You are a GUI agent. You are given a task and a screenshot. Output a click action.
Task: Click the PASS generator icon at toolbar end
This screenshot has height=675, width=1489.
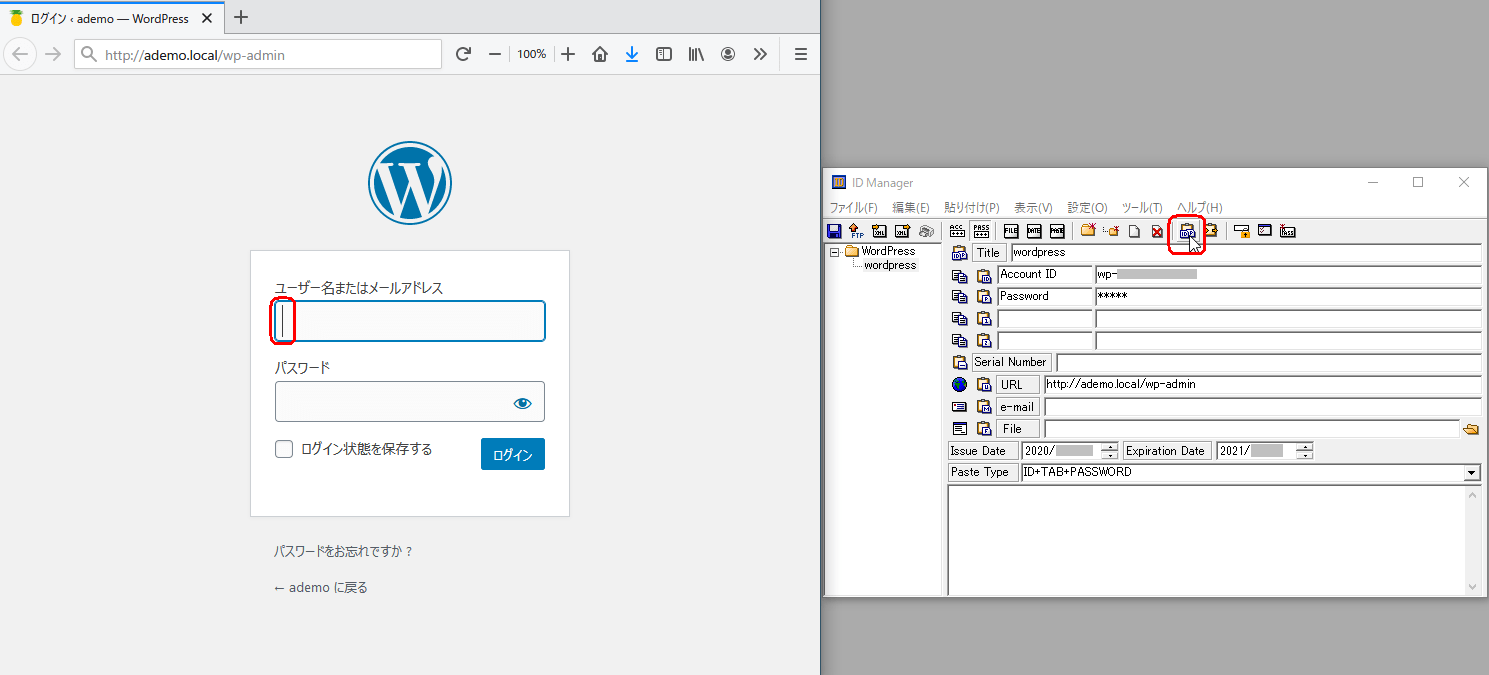[x=1288, y=231]
